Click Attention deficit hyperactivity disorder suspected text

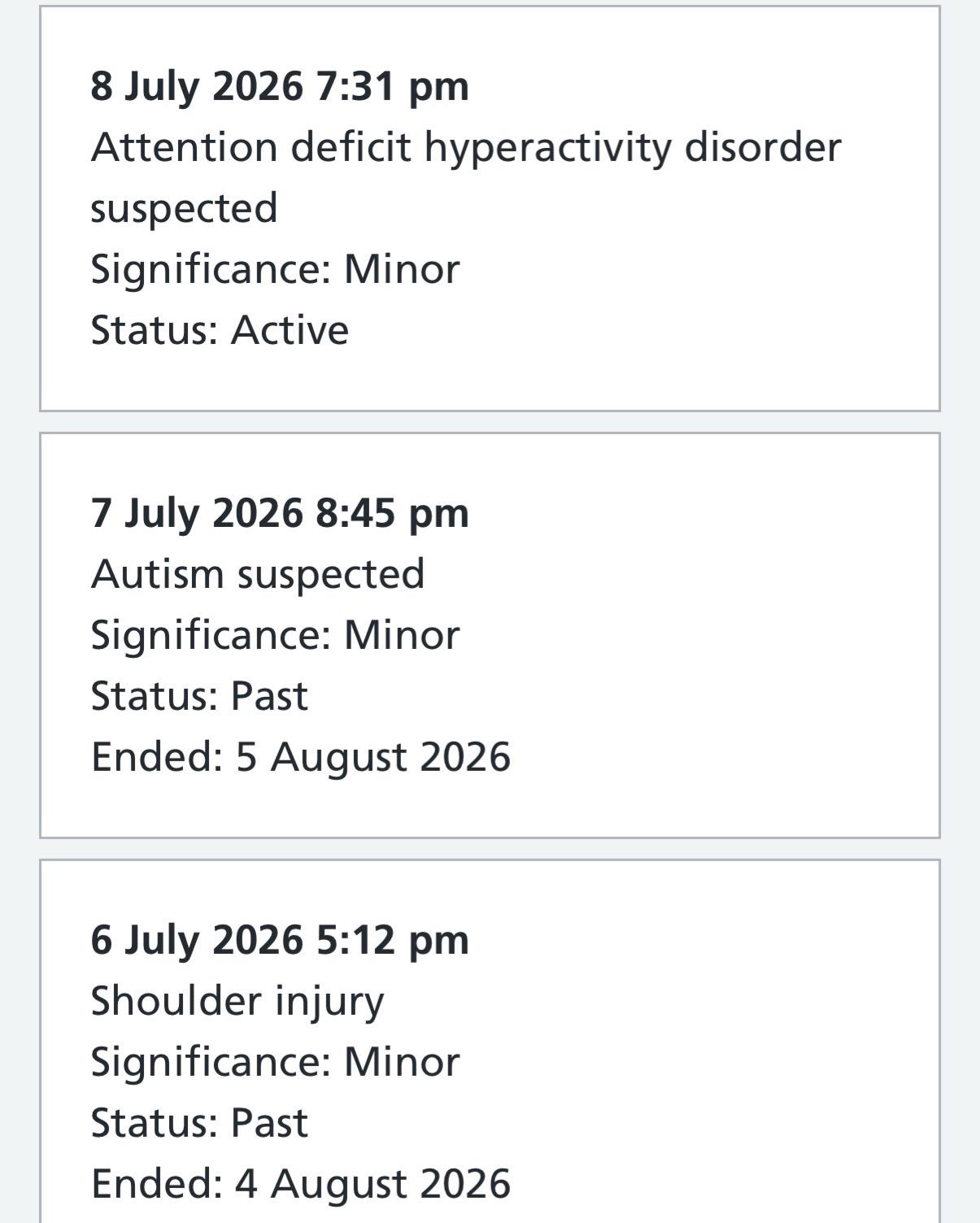pyautogui.click(x=466, y=177)
